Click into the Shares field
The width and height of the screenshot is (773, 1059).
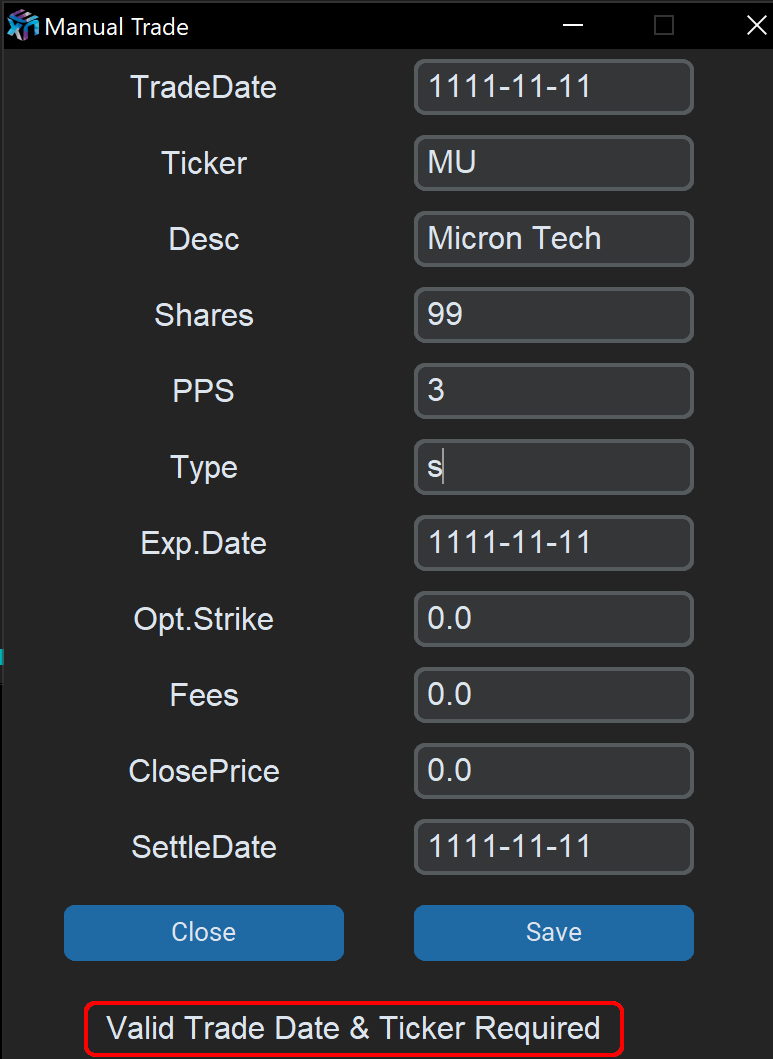pos(553,315)
